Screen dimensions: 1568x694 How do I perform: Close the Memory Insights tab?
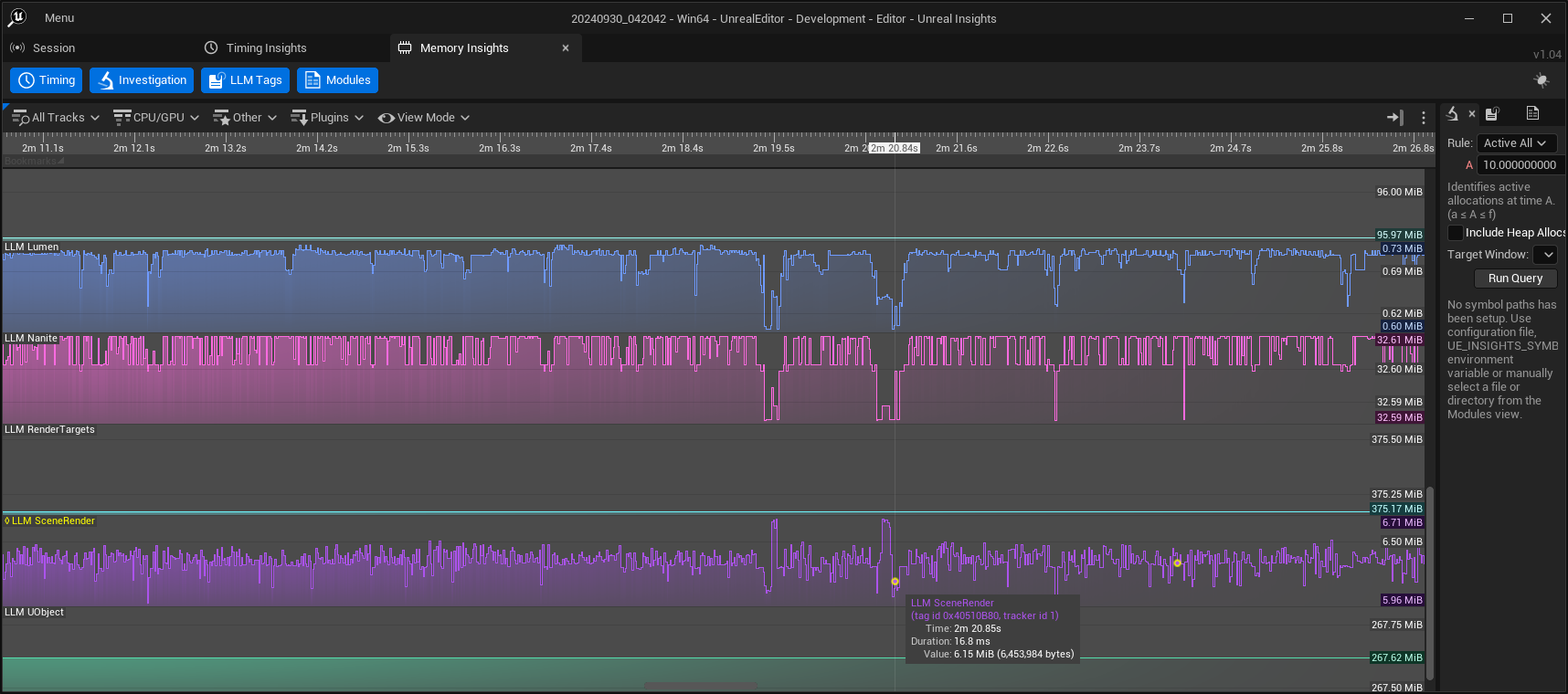[566, 48]
